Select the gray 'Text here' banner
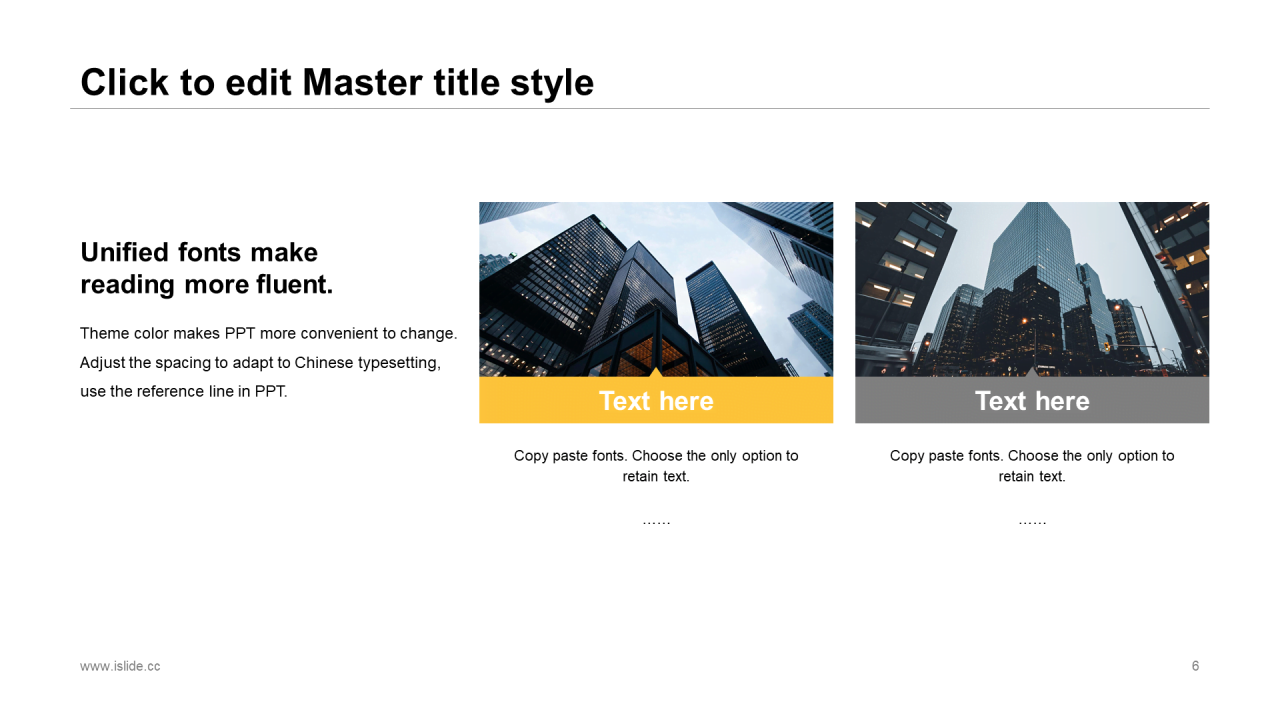 pos(1032,400)
